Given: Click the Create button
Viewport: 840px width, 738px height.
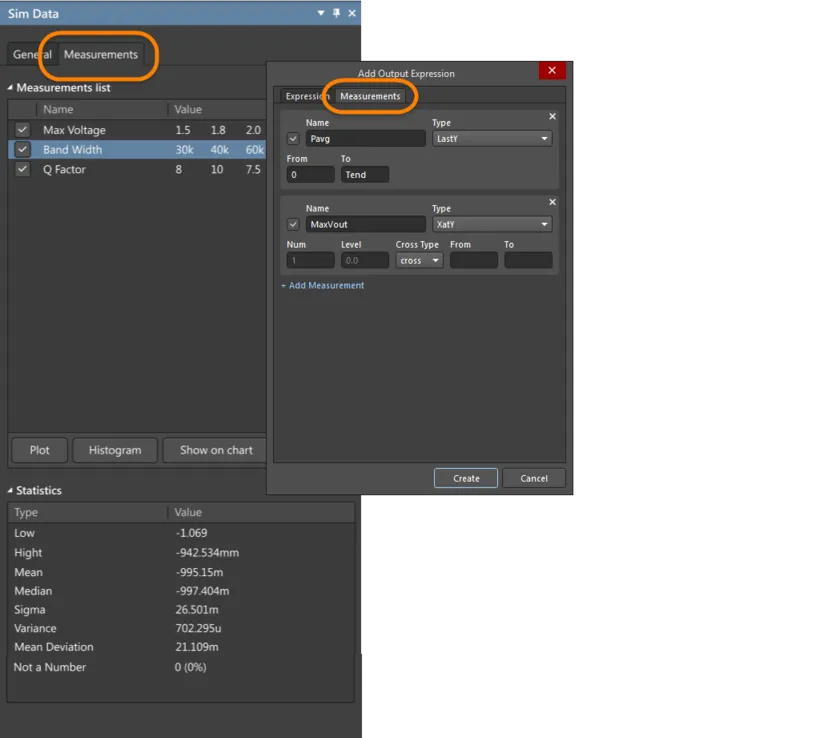Looking at the screenshot, I should coord(466,478).
